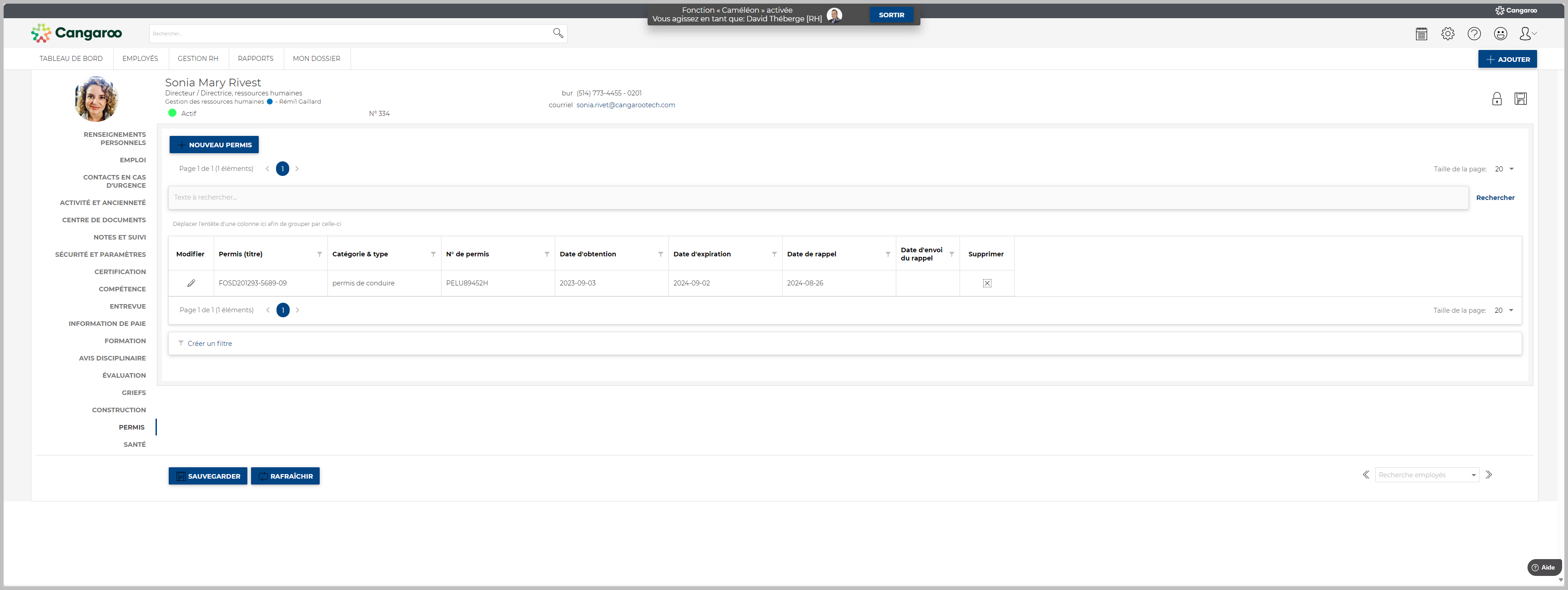Click the padlock icon on employee header

coord(1497,99)
